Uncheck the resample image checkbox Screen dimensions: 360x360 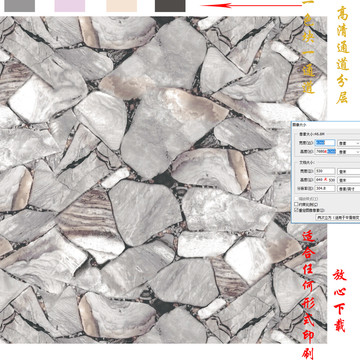(296, 210)
